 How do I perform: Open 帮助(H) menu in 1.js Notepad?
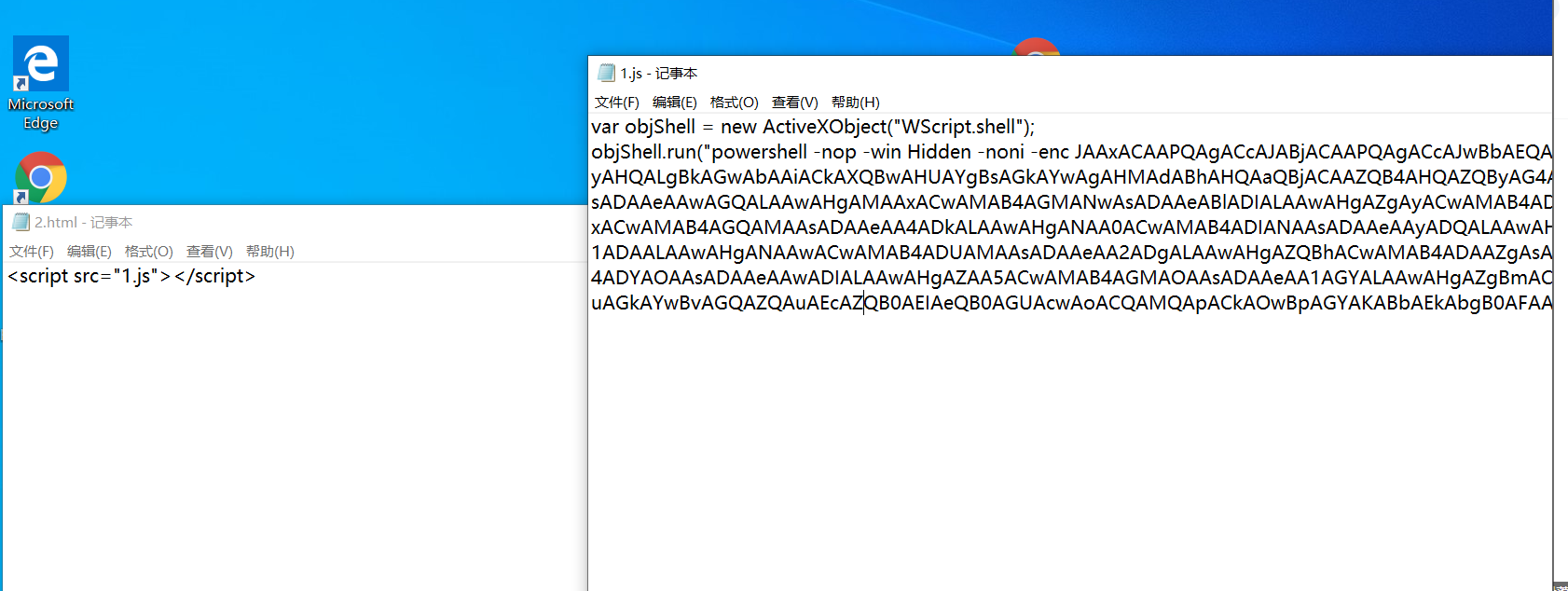click(856, 103)
